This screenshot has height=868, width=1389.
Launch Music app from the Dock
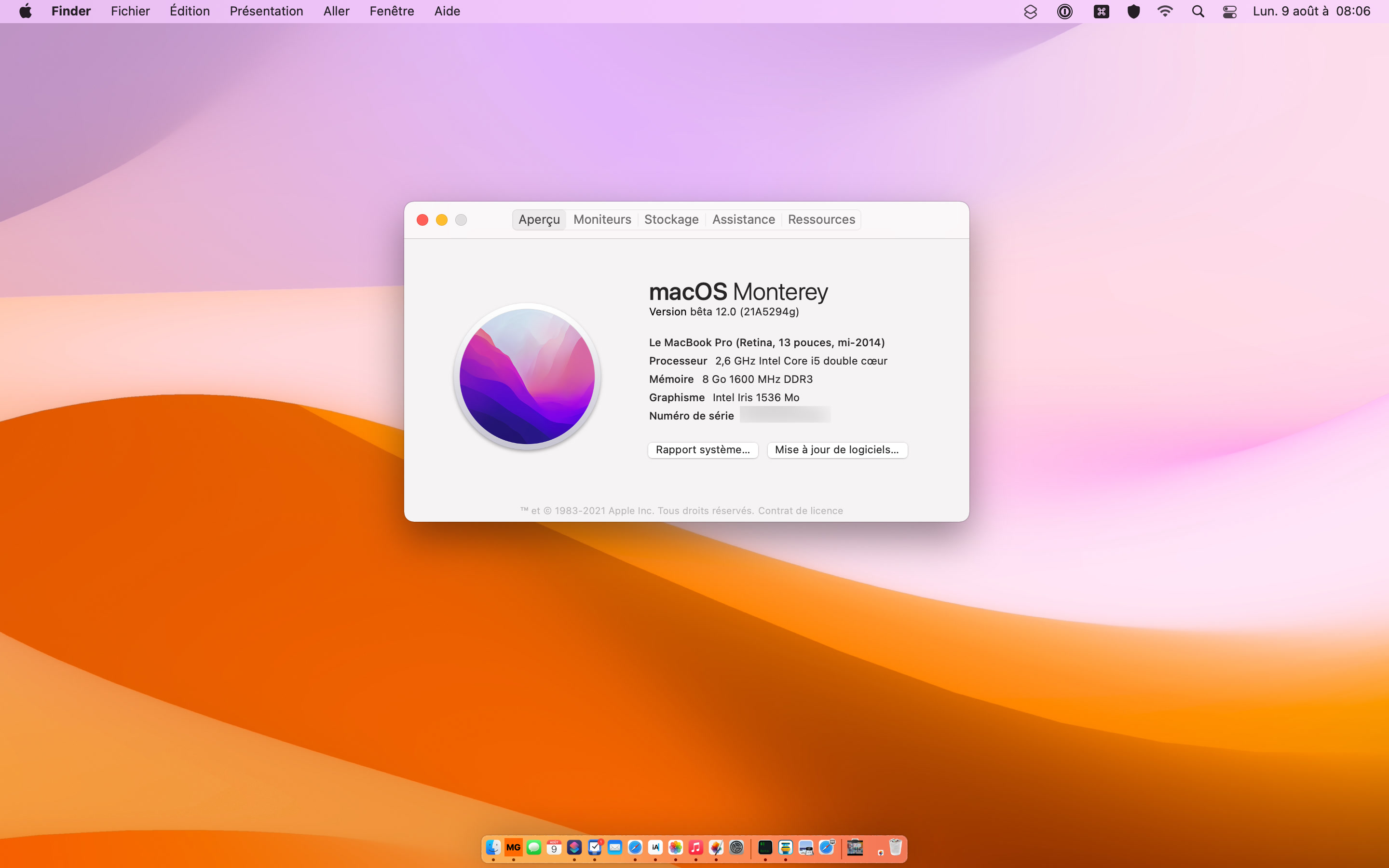(x=695, y=847)
